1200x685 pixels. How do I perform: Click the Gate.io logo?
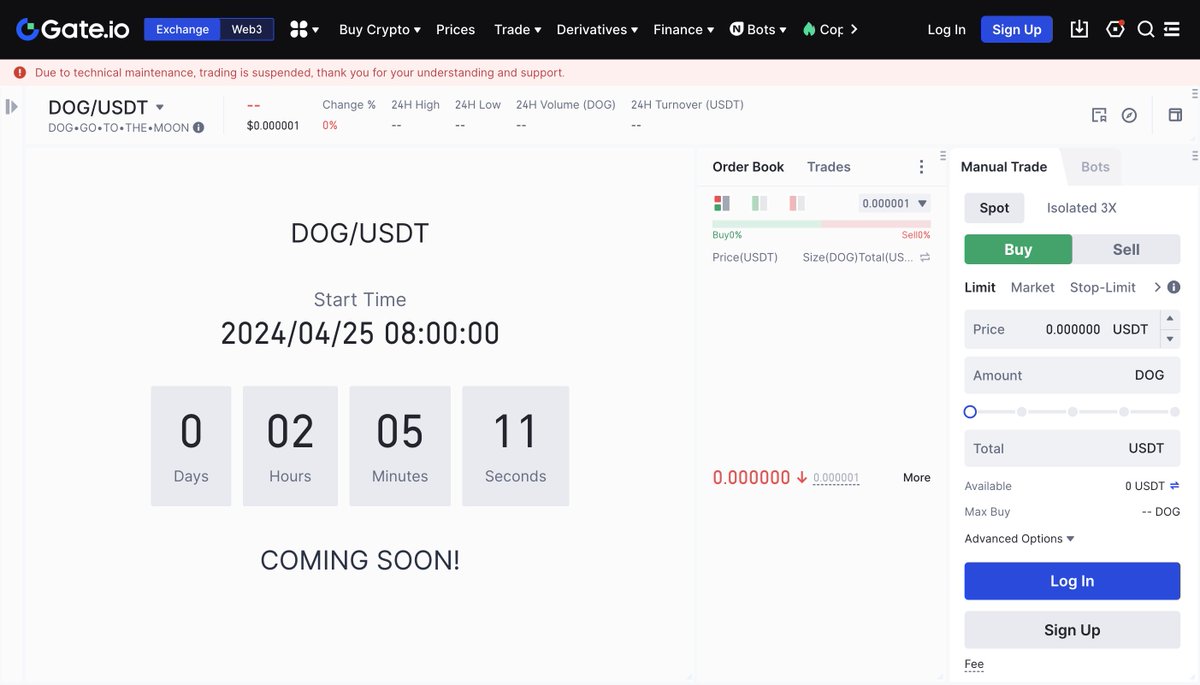click(72, 29)
